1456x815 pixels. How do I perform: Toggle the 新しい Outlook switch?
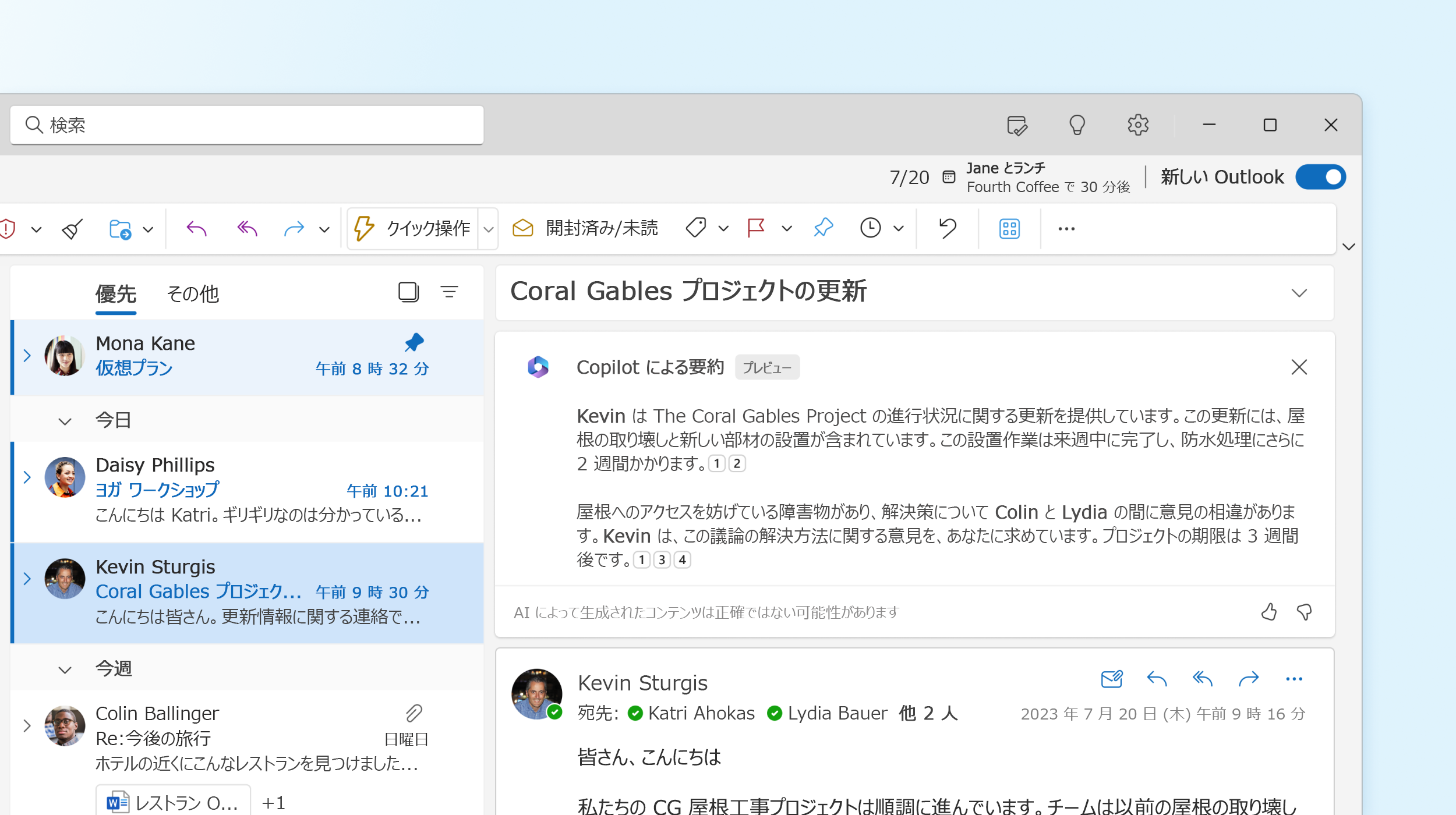tap(1320, 177)
